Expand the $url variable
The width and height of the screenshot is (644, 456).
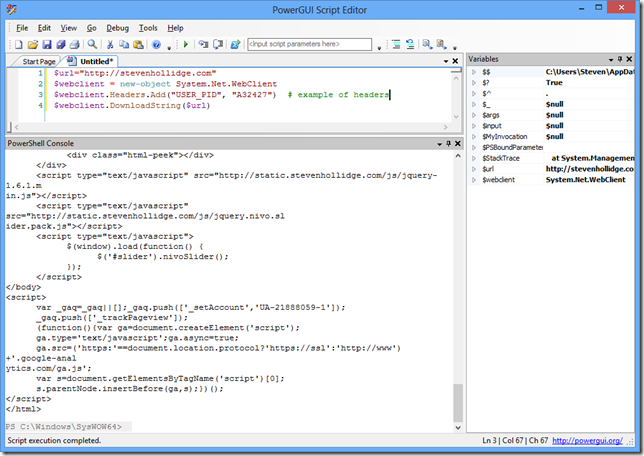coord(474,169)
